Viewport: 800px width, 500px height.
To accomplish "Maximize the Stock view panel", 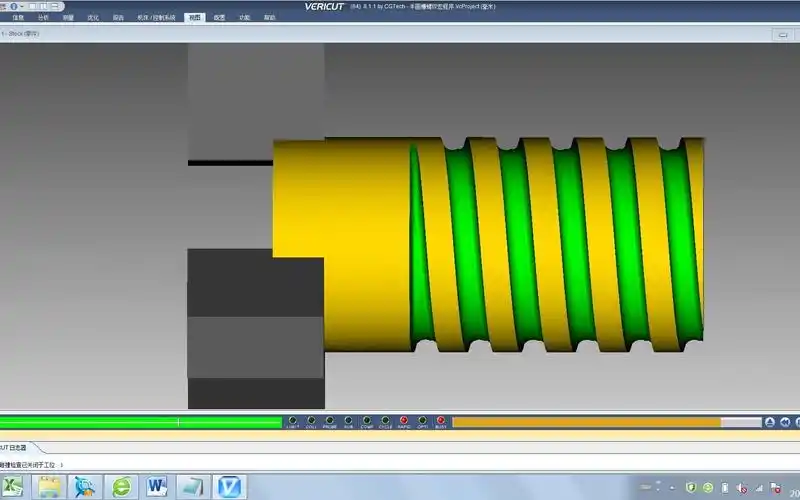I will pyautogui.click(x=782, y=34).
